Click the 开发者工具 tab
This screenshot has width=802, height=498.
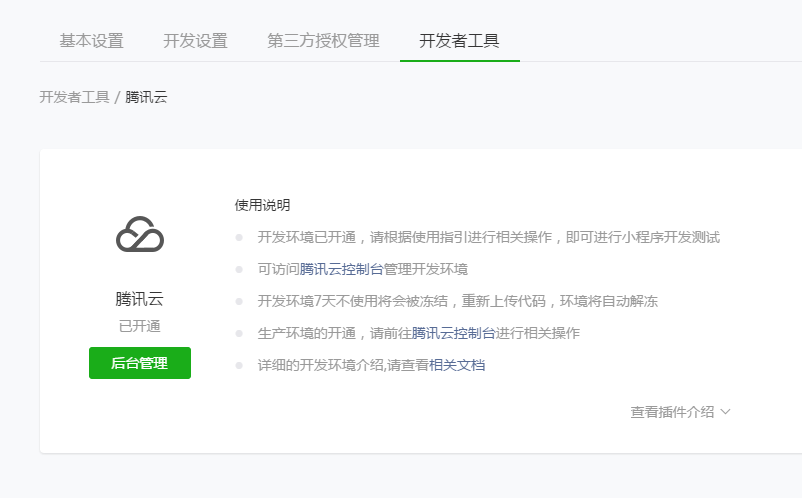[459, 41]
